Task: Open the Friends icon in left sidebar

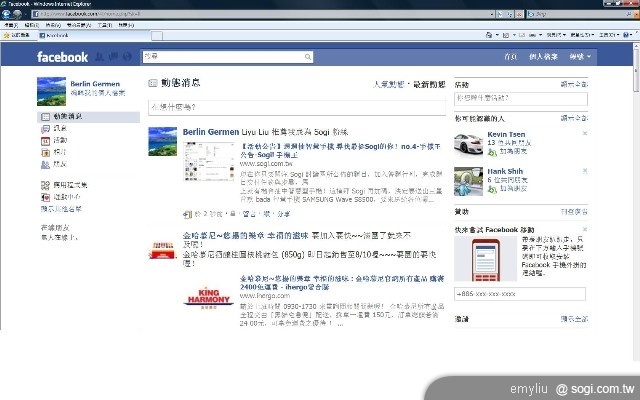Action: tap(46, 164)
